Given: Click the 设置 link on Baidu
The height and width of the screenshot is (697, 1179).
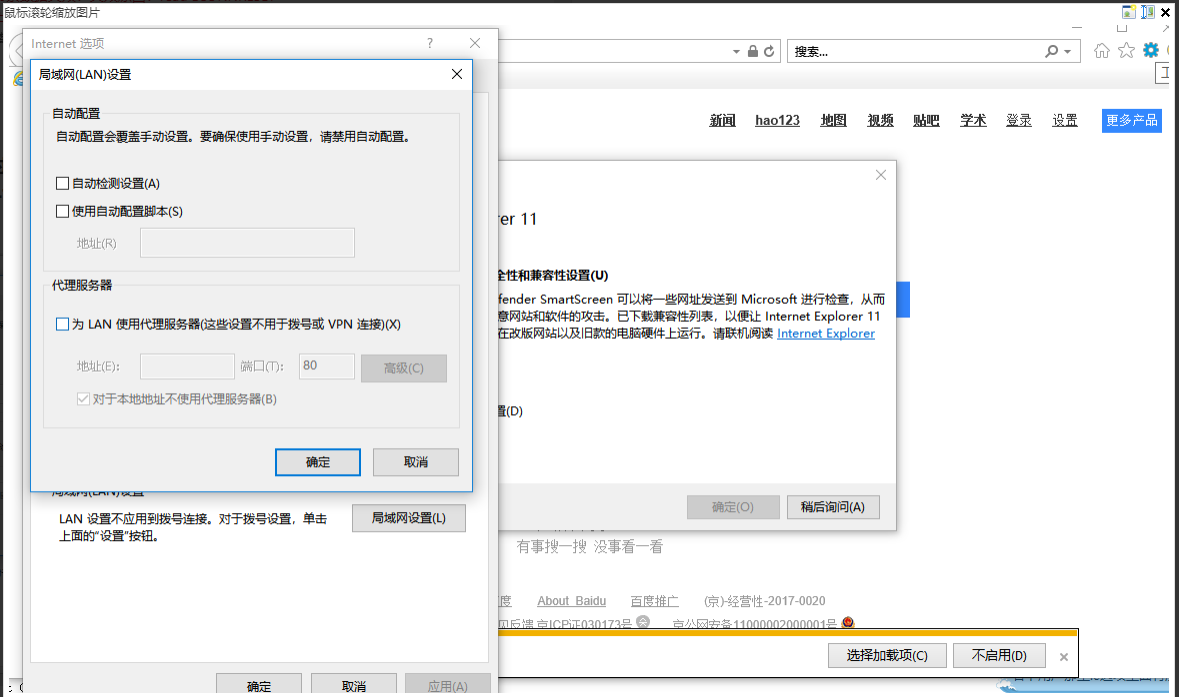Looking at the screenshot, I should [x=1065, y=120].
